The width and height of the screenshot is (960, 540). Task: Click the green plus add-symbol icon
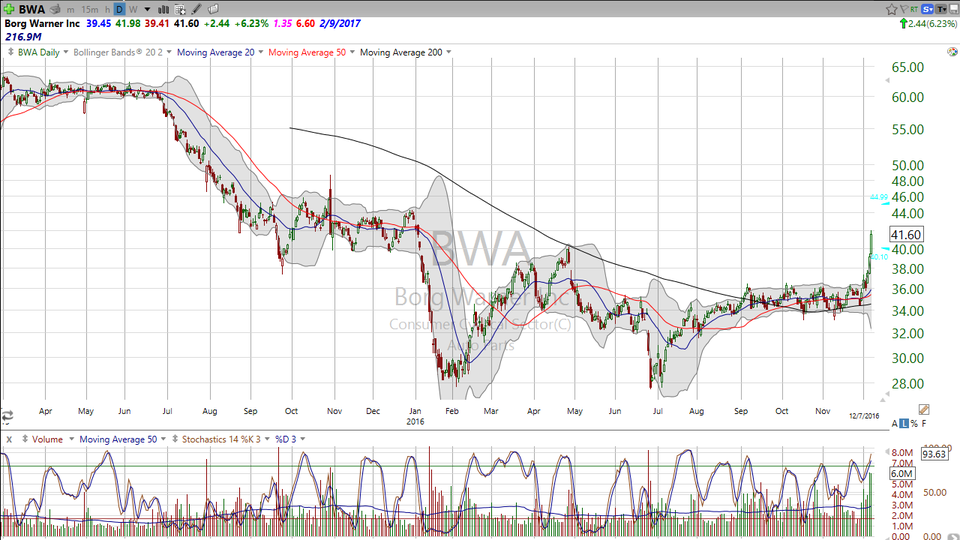(x=9, y=9)
